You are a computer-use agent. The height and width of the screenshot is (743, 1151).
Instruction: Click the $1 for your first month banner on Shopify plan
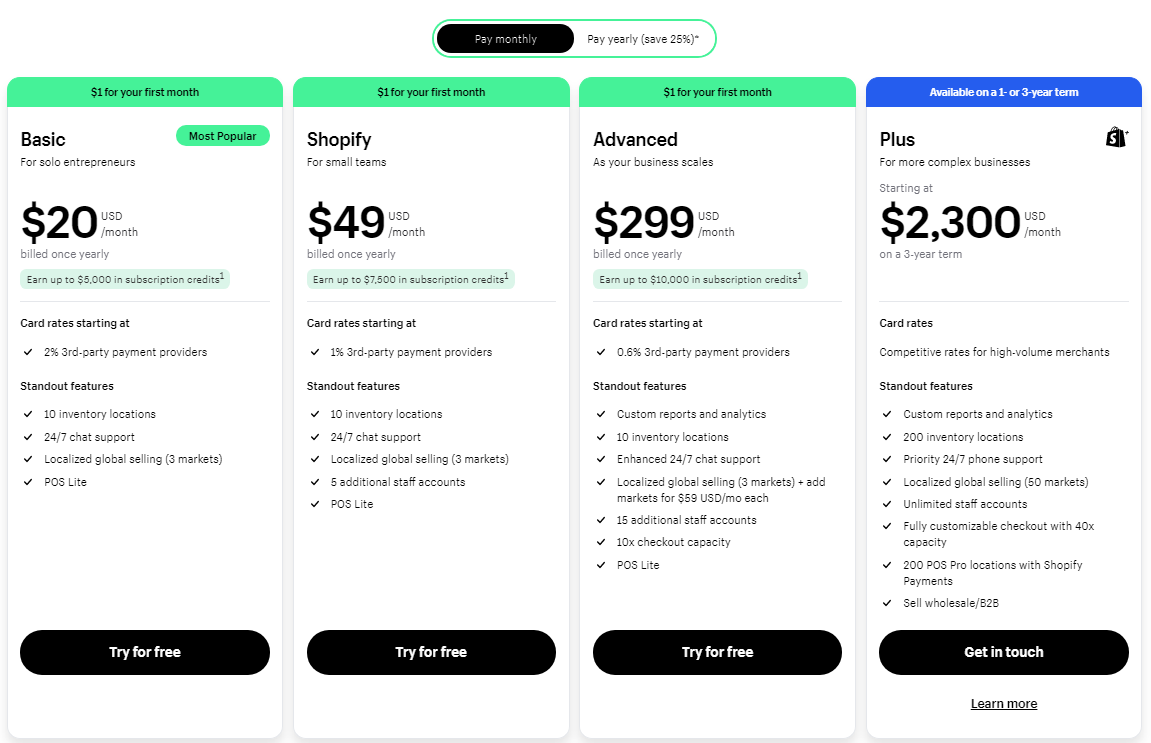tap(431, 91)
